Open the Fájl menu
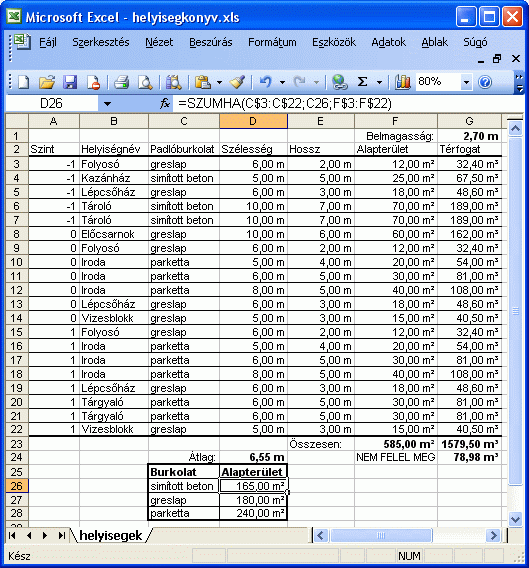 pos(48,42)
